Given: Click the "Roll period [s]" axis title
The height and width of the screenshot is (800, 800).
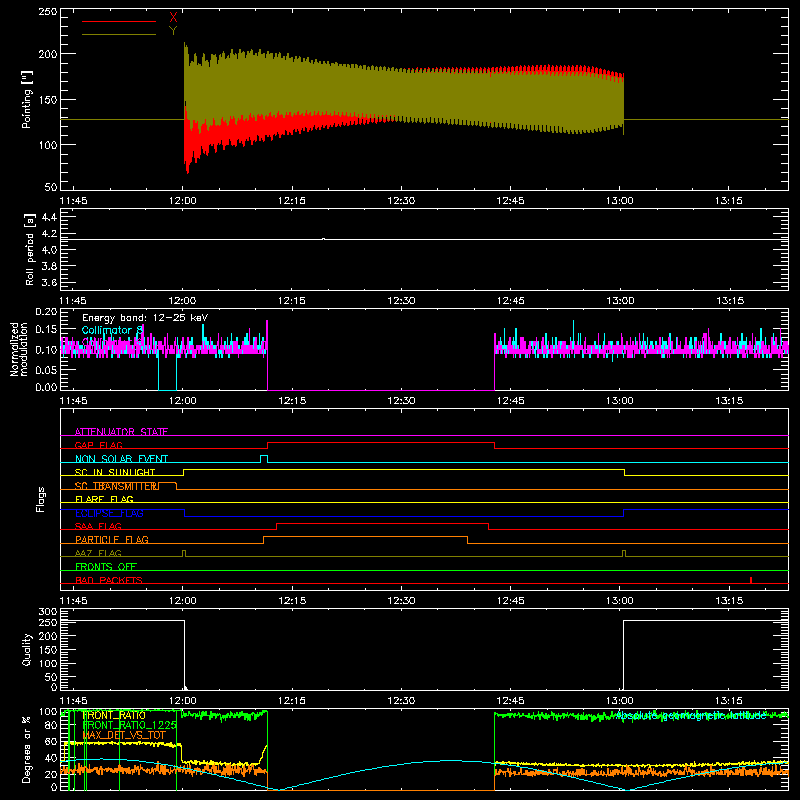Looking at the screenshot, I should coord(30,249).
